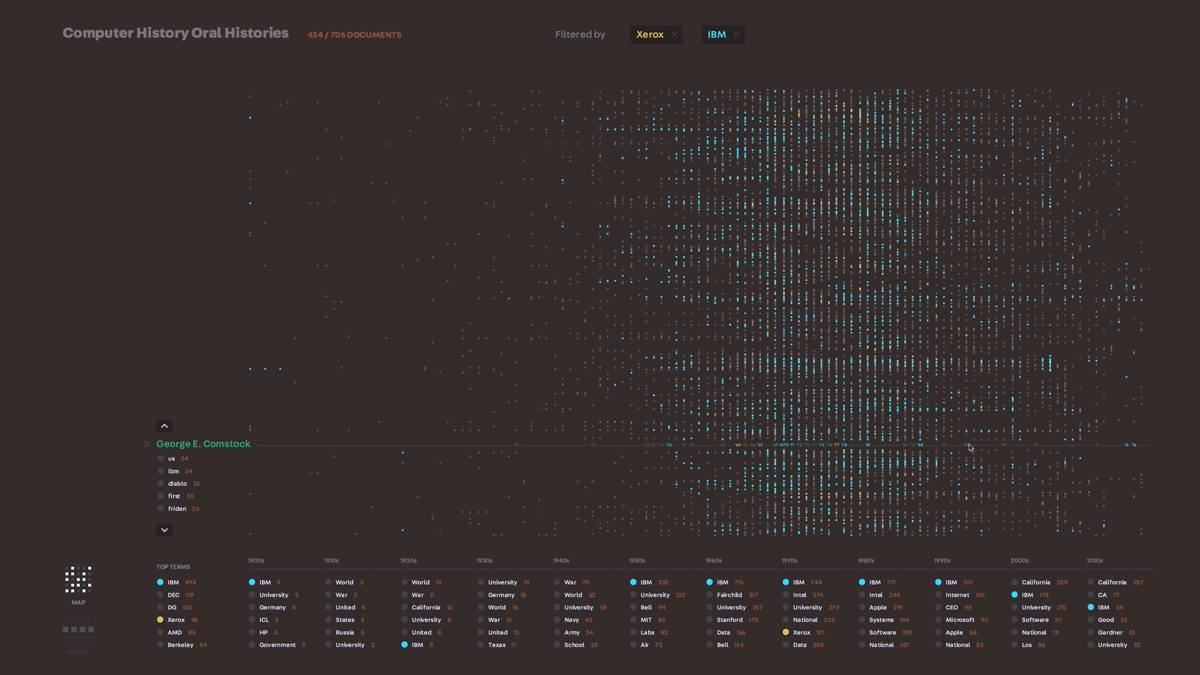The width and height of the screenshot is (1200, 675).
Task: Select the 1900s decade header
Action: point(256,561)
